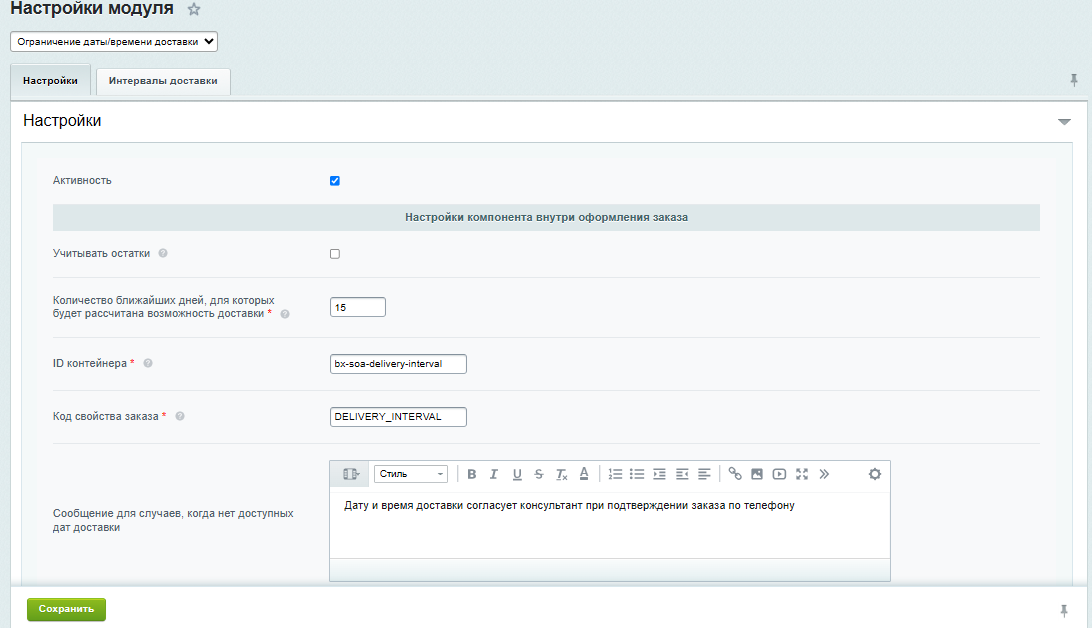
Task: Collapse the Настройки section arrow
Action: click(x=1064, y=122)
